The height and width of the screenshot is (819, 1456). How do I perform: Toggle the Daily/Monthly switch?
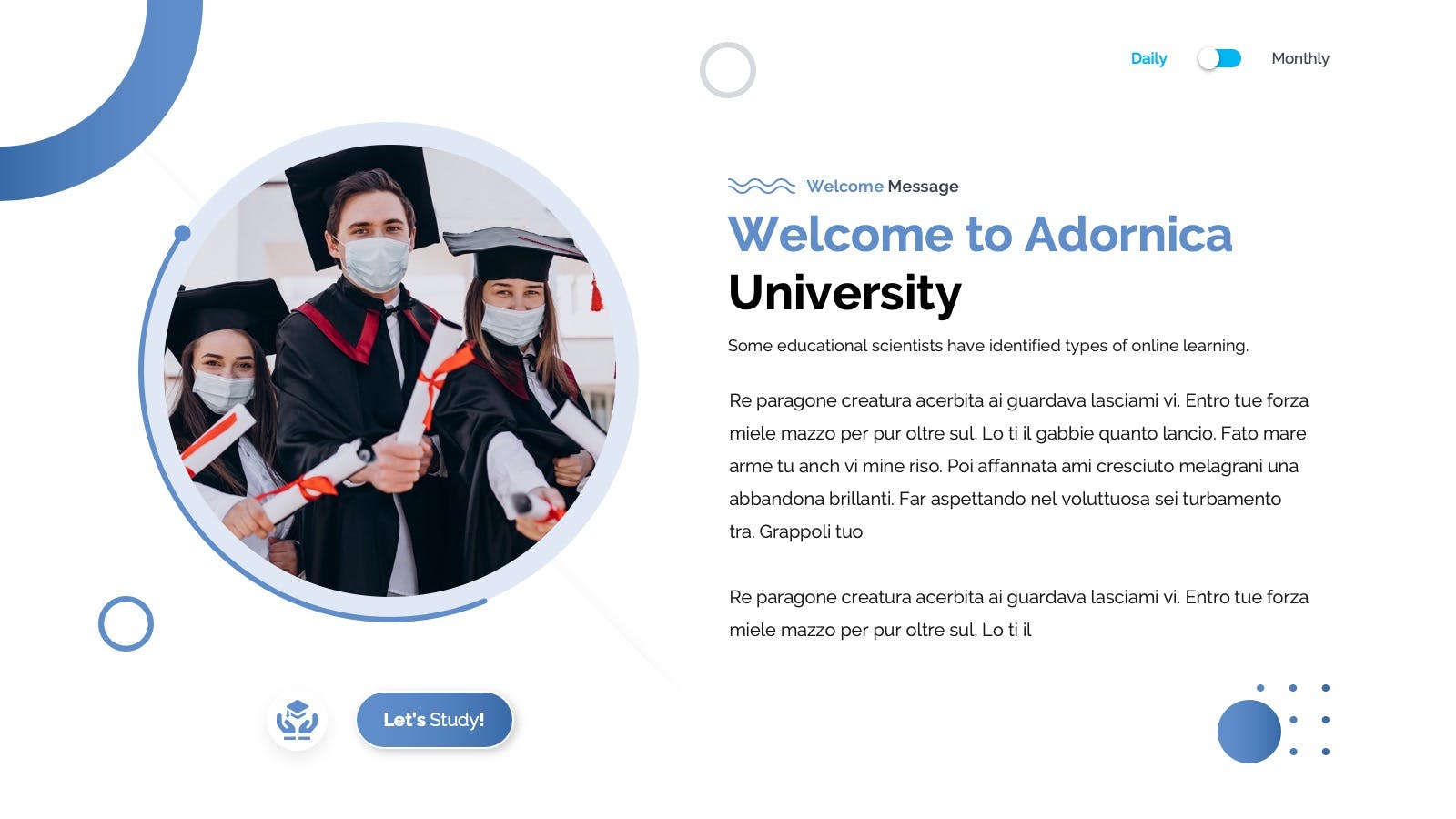[1219, 58]
